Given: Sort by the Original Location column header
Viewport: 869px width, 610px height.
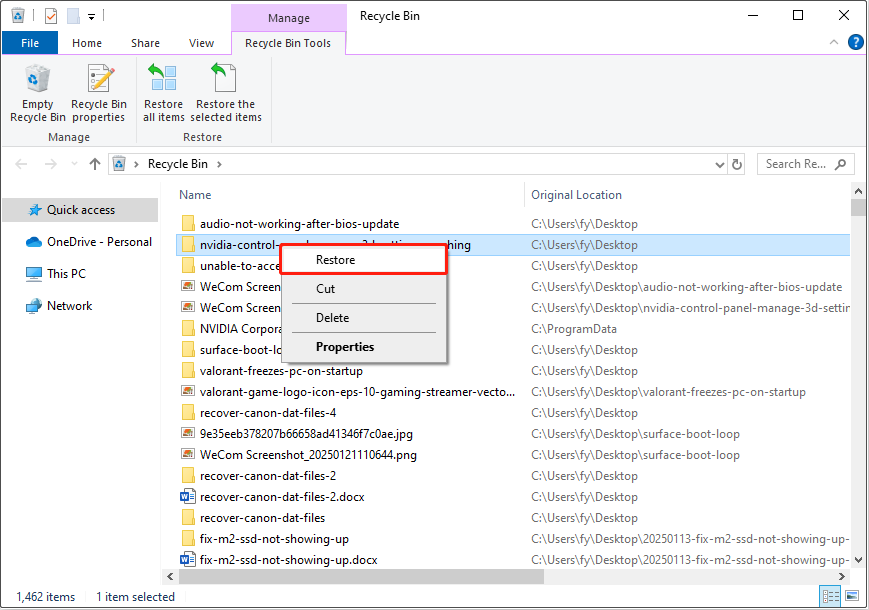Looking at the screenshot, I should pyautogui.click(x=576, y=195).
